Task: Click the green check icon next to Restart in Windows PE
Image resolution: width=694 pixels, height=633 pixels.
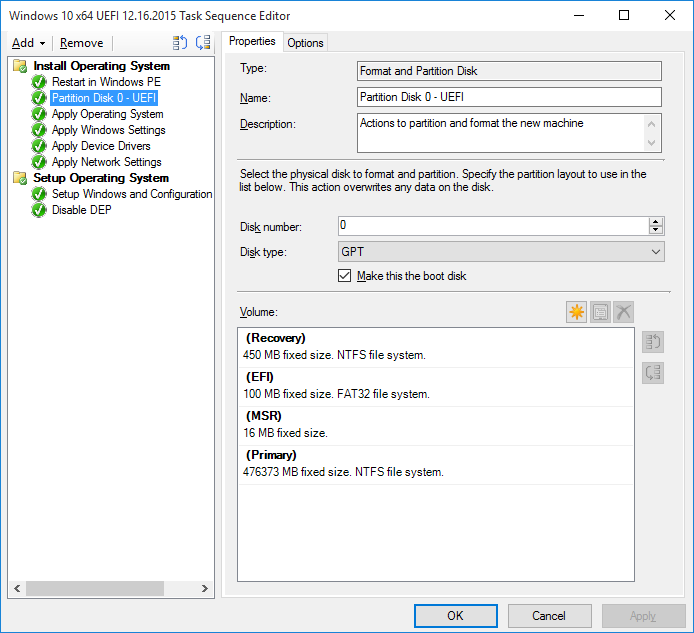Action: pos(39,82)
